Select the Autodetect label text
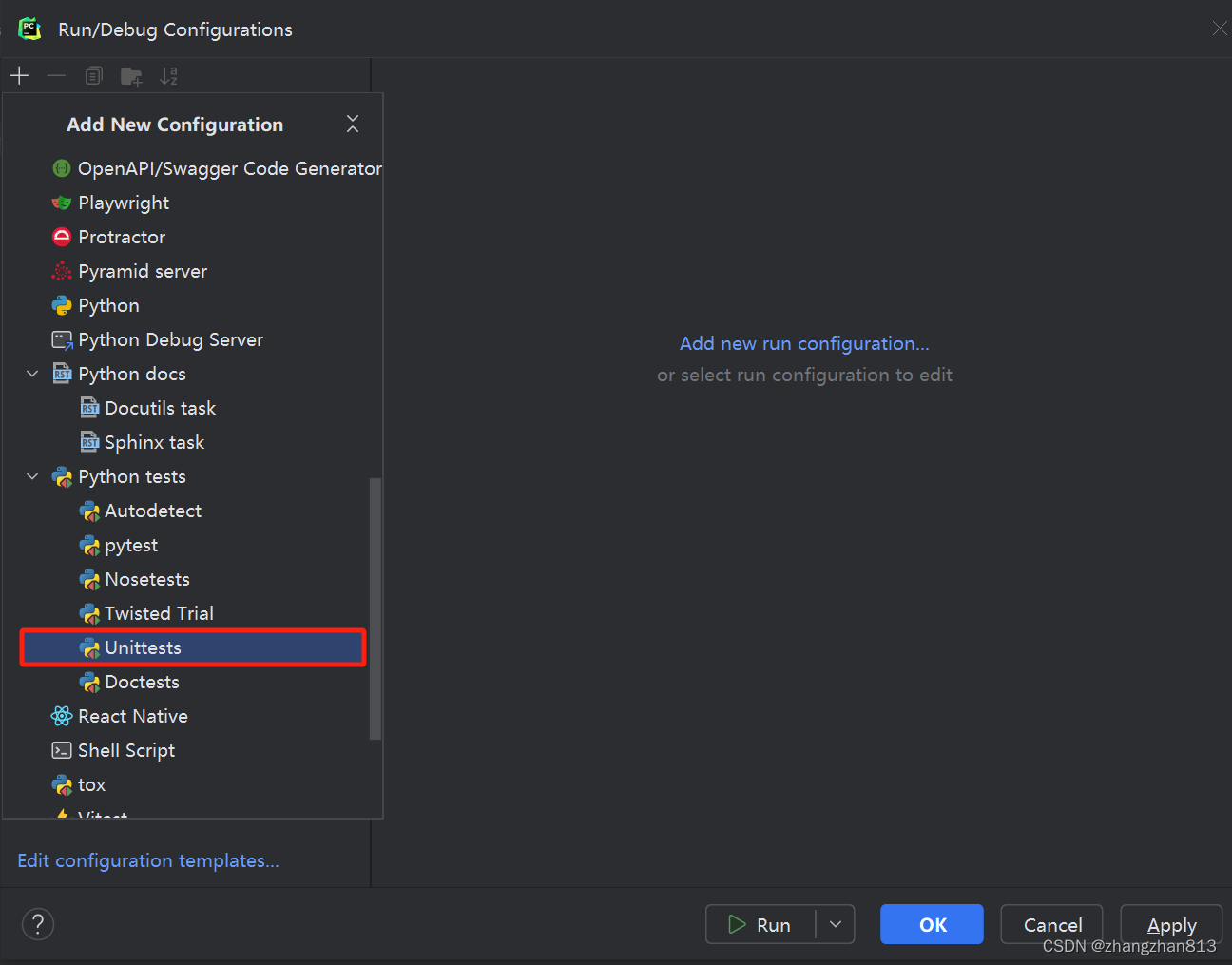Screen dimensions: 1232x965 tap(153, 511)
